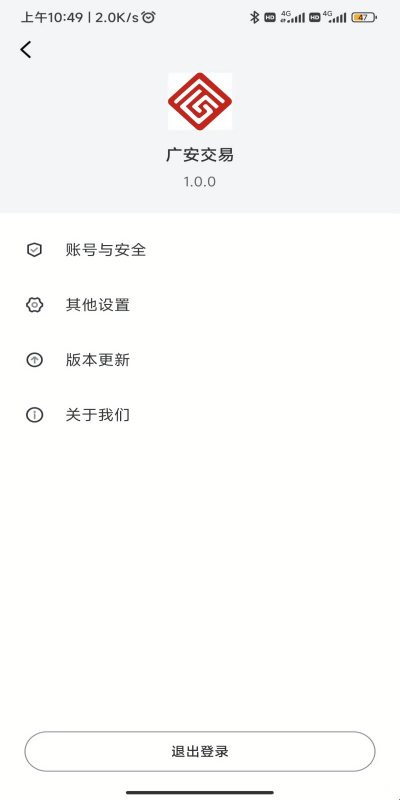Tap the battery indicator showing 47
The image size is (400, 800).
[364, 17]
